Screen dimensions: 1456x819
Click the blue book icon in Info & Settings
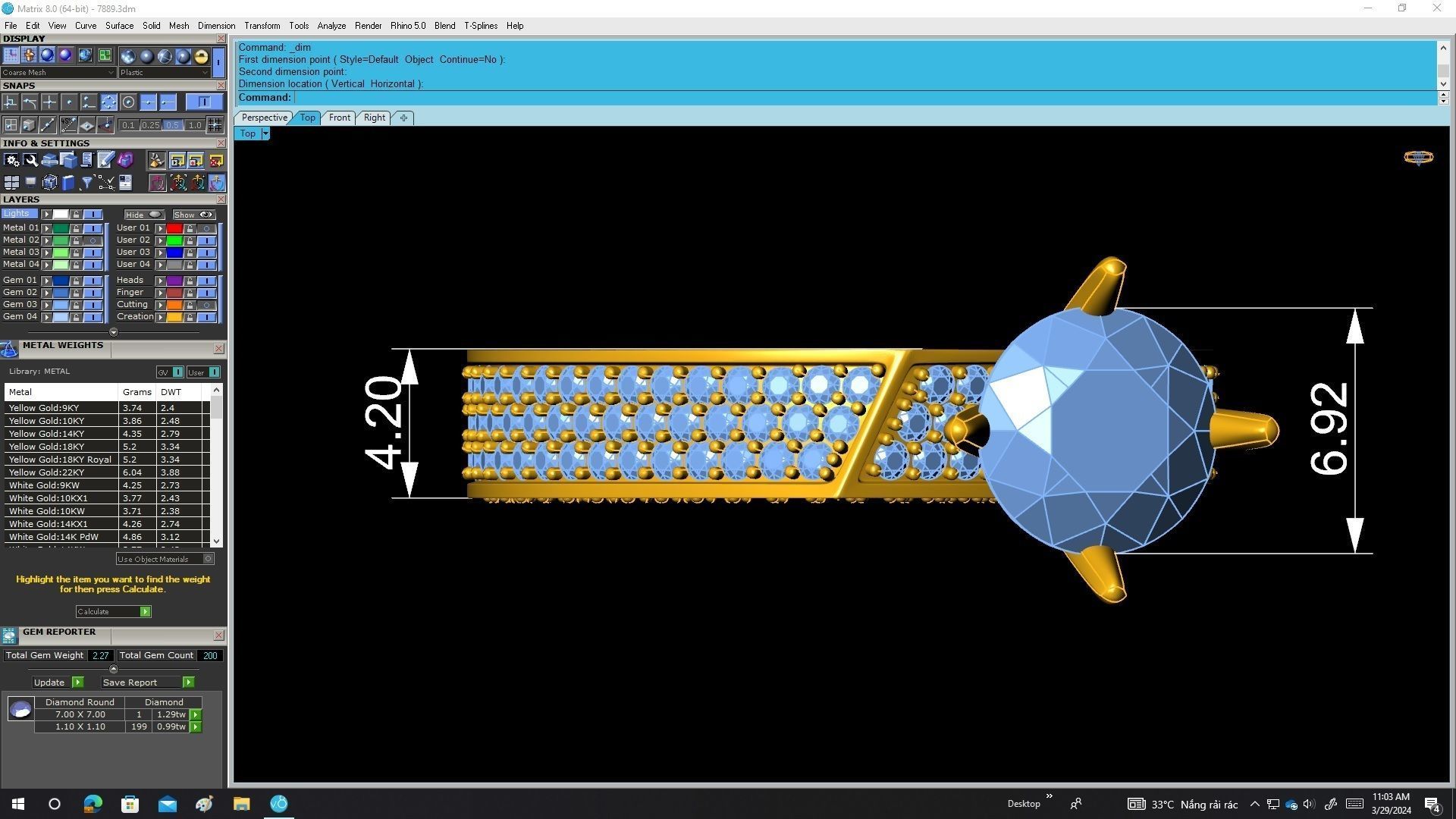pyautogui.click(x=68, y=183)
